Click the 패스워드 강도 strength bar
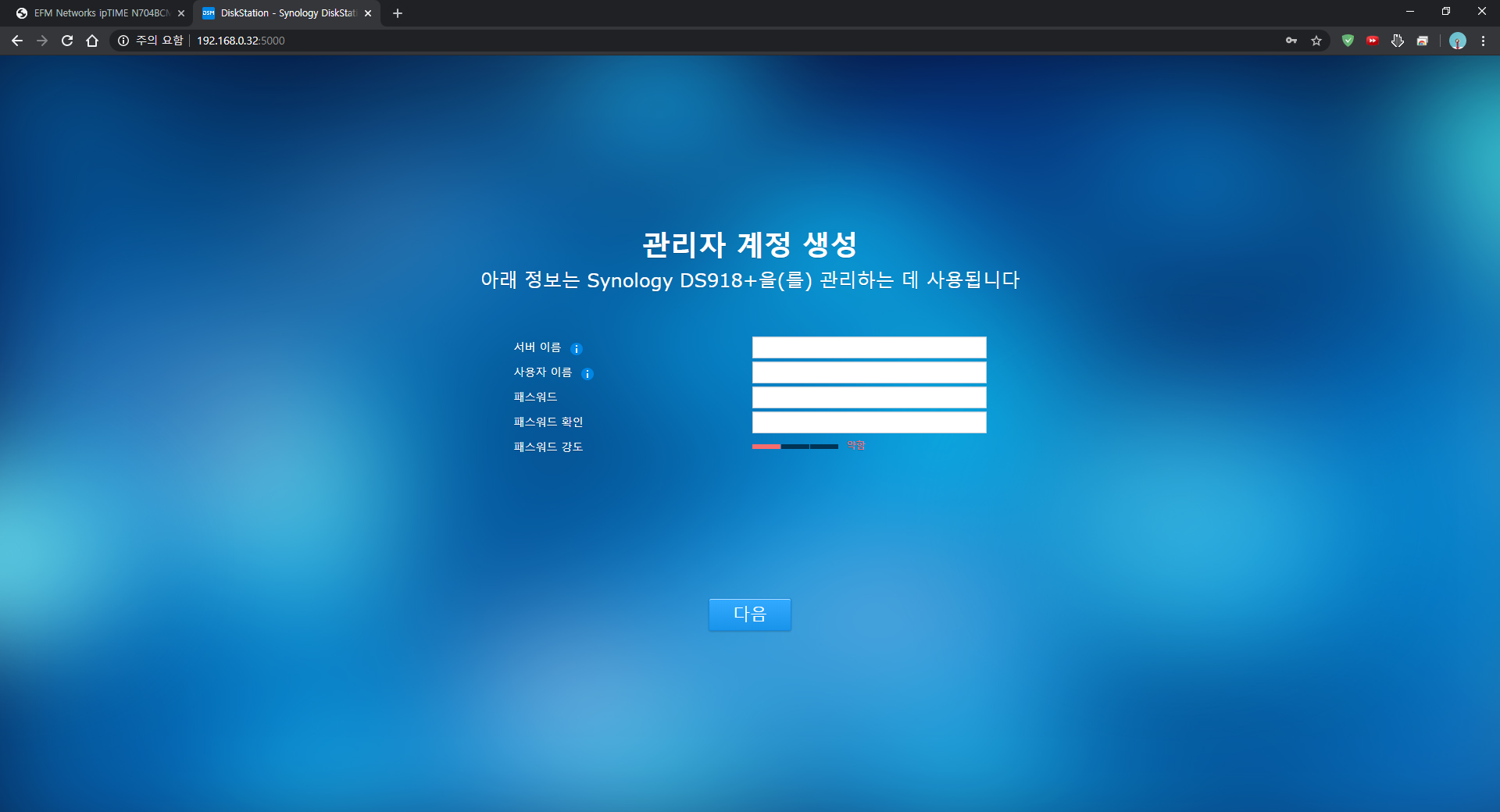1500x812 pixels. [x=795, y=447]
